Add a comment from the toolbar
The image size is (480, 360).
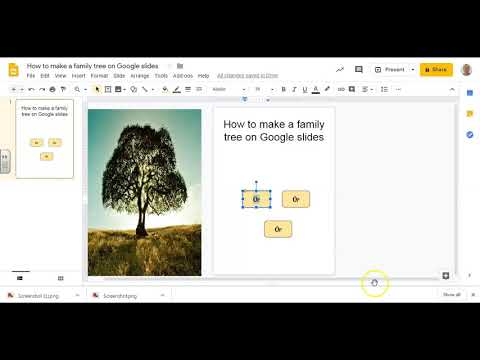tap(352, 89)
